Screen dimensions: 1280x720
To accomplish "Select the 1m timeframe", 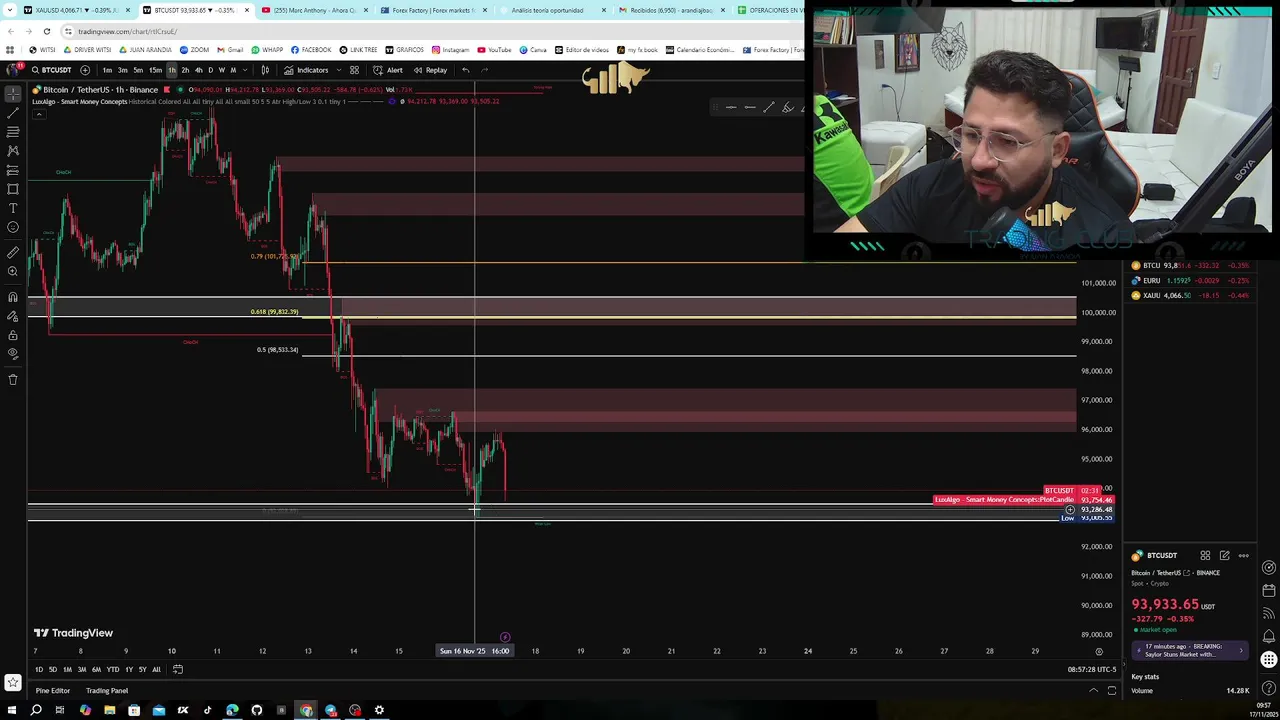I will 107,70.
